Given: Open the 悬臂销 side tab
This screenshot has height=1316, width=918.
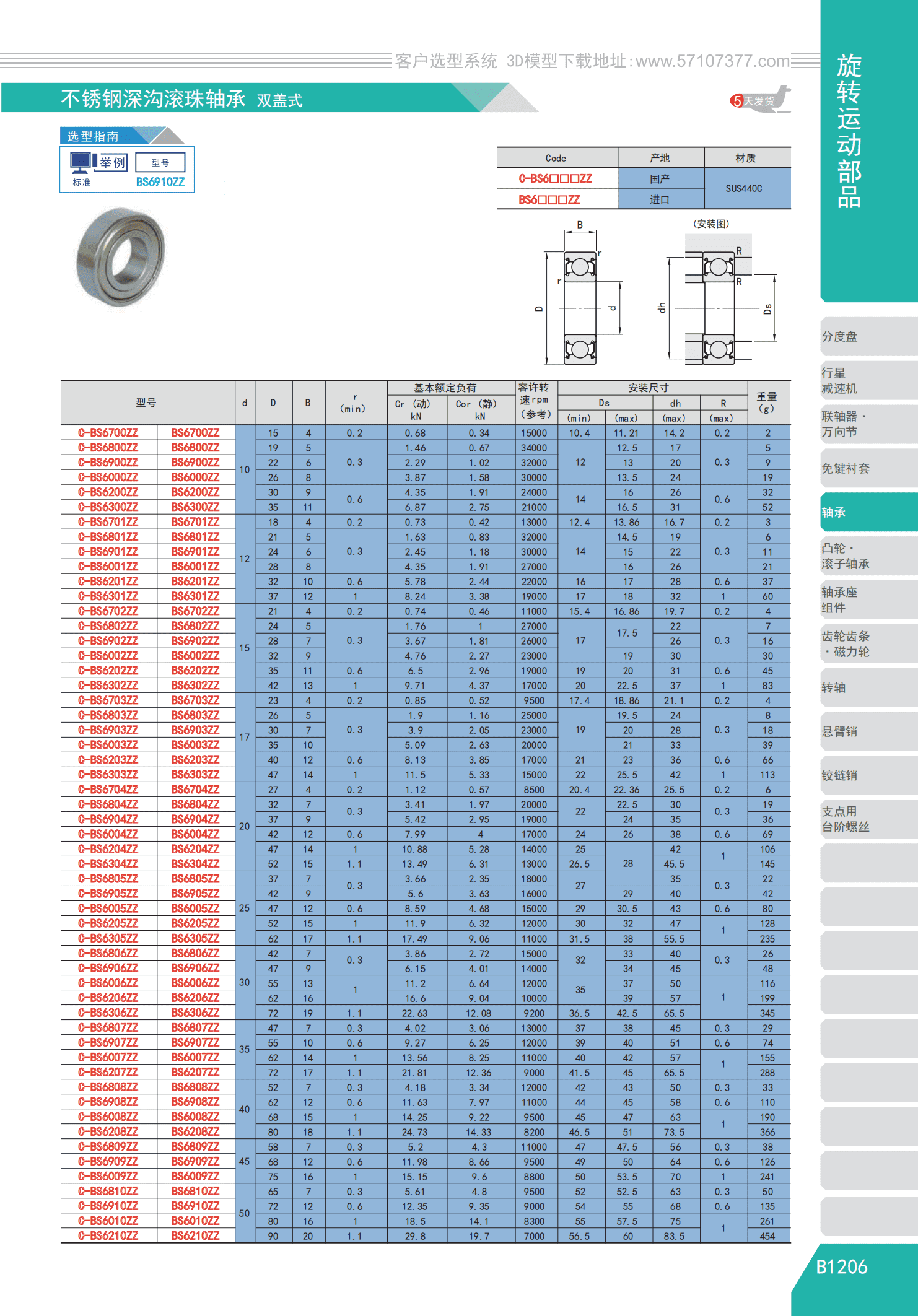Looking at the screenshot, I should [x=869, y=731].
